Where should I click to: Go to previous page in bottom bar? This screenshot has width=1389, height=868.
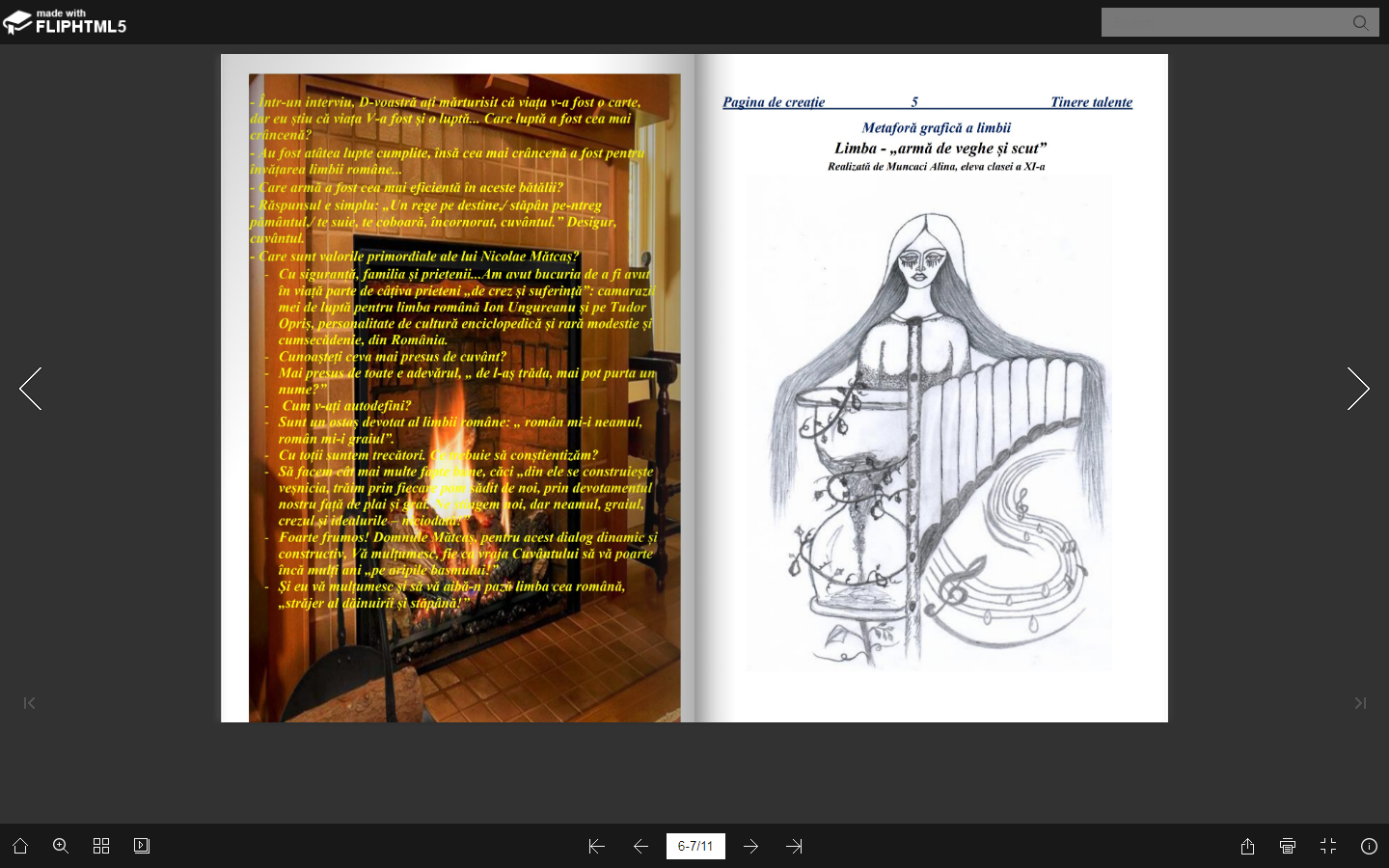click(640, 846)
